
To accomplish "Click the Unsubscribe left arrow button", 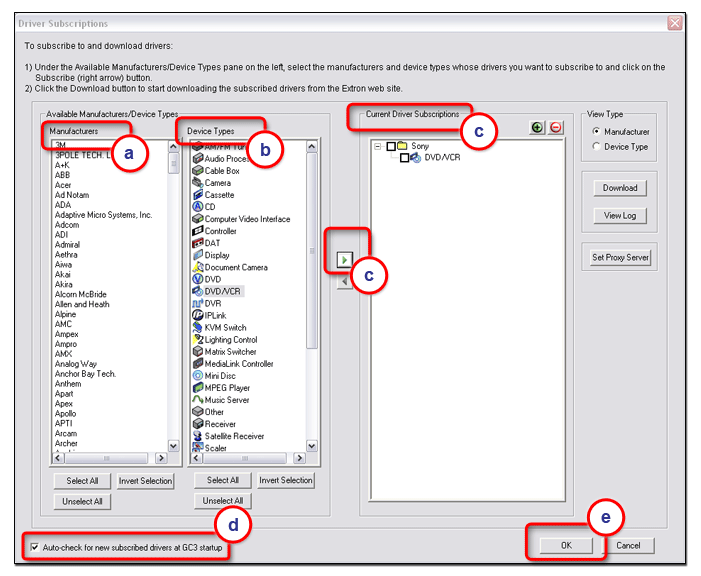I will [x=343, y=282].
